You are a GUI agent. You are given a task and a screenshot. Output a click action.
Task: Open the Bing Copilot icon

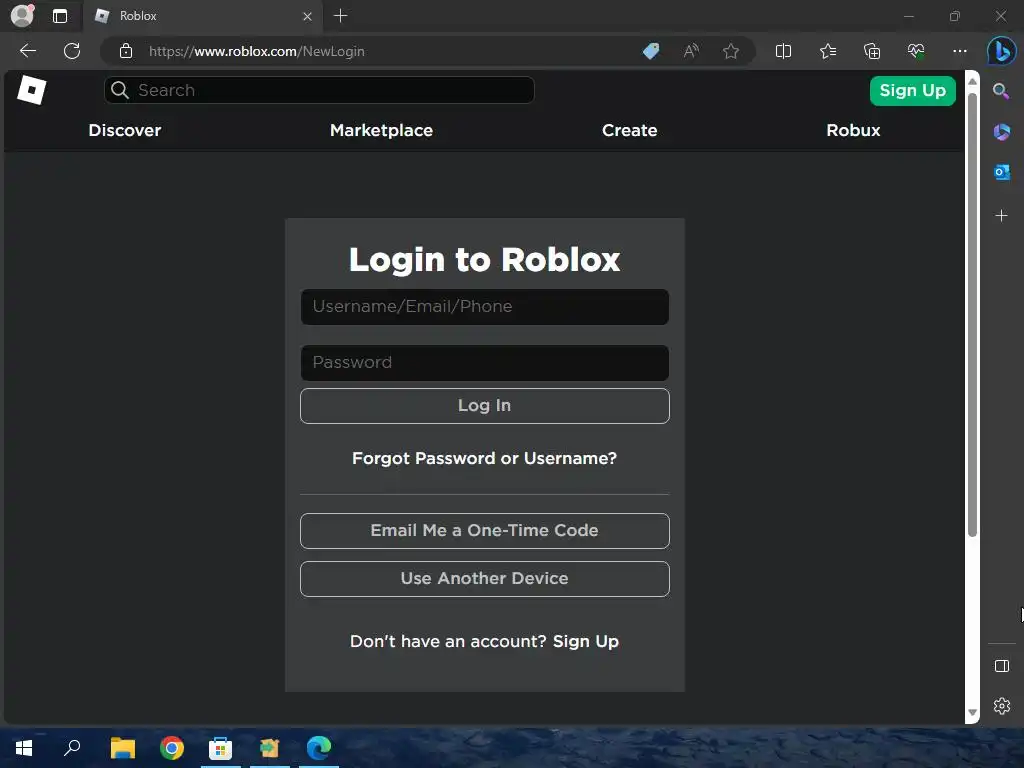point(1001,51)
